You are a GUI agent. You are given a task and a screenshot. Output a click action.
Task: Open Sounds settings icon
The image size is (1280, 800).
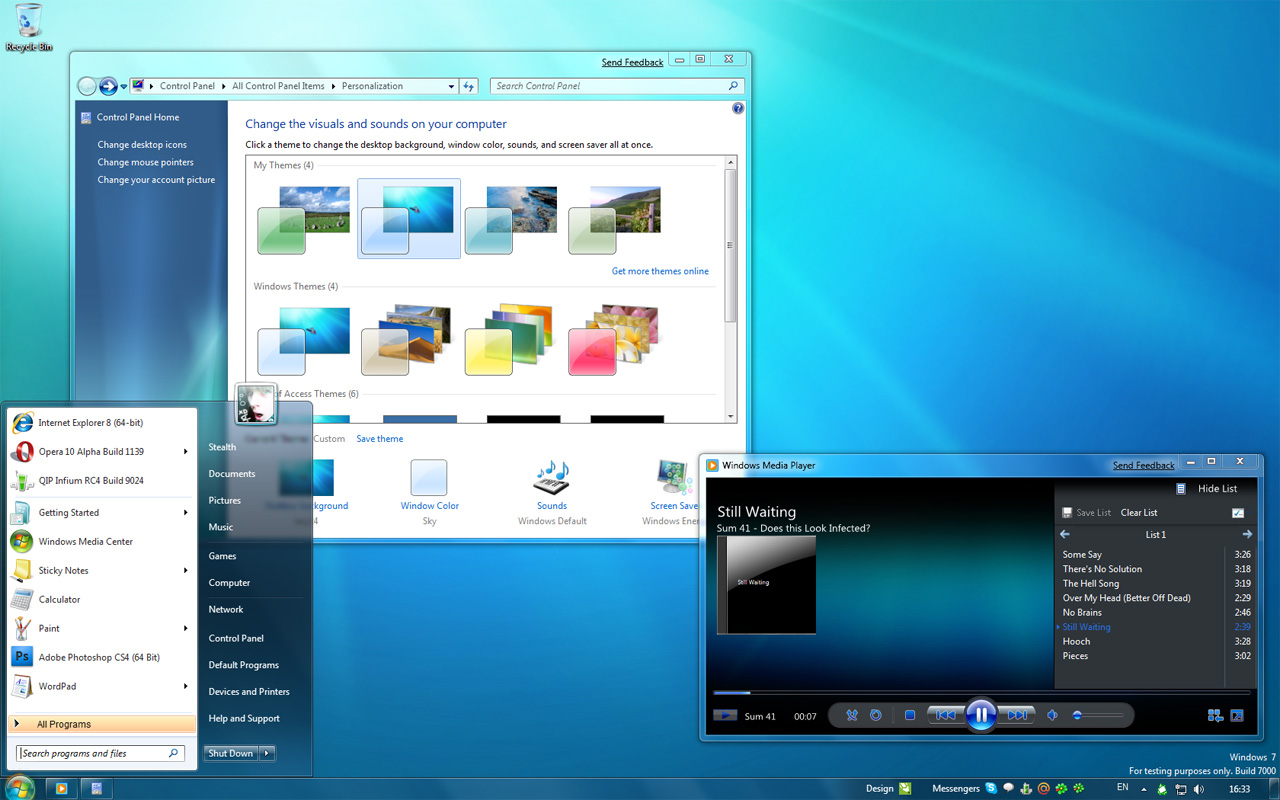click(552, 478)
